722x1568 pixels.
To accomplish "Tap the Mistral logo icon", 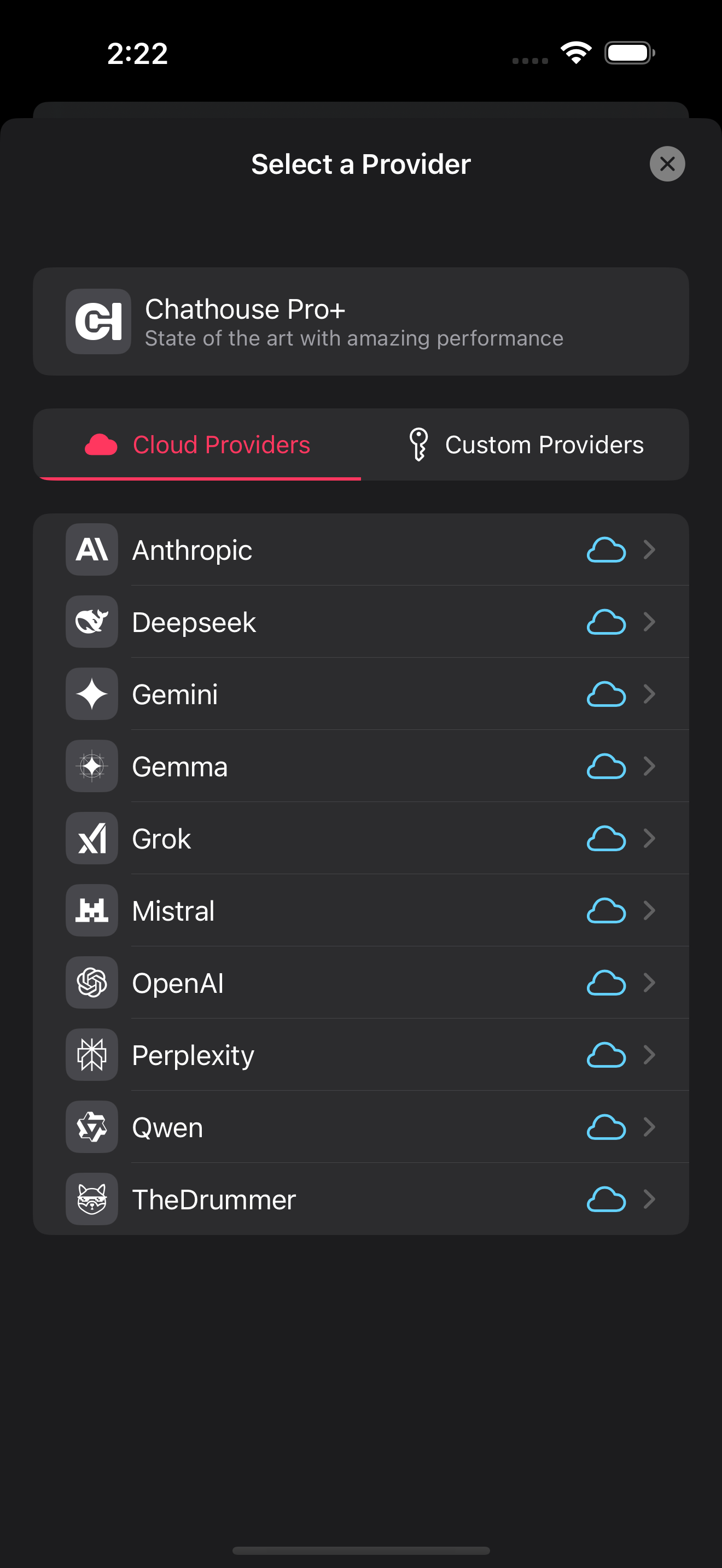I will [x=92, y=910].
